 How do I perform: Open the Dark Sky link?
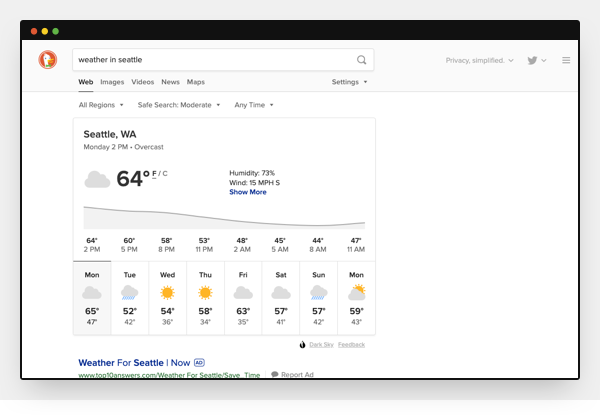pos(321,345)
